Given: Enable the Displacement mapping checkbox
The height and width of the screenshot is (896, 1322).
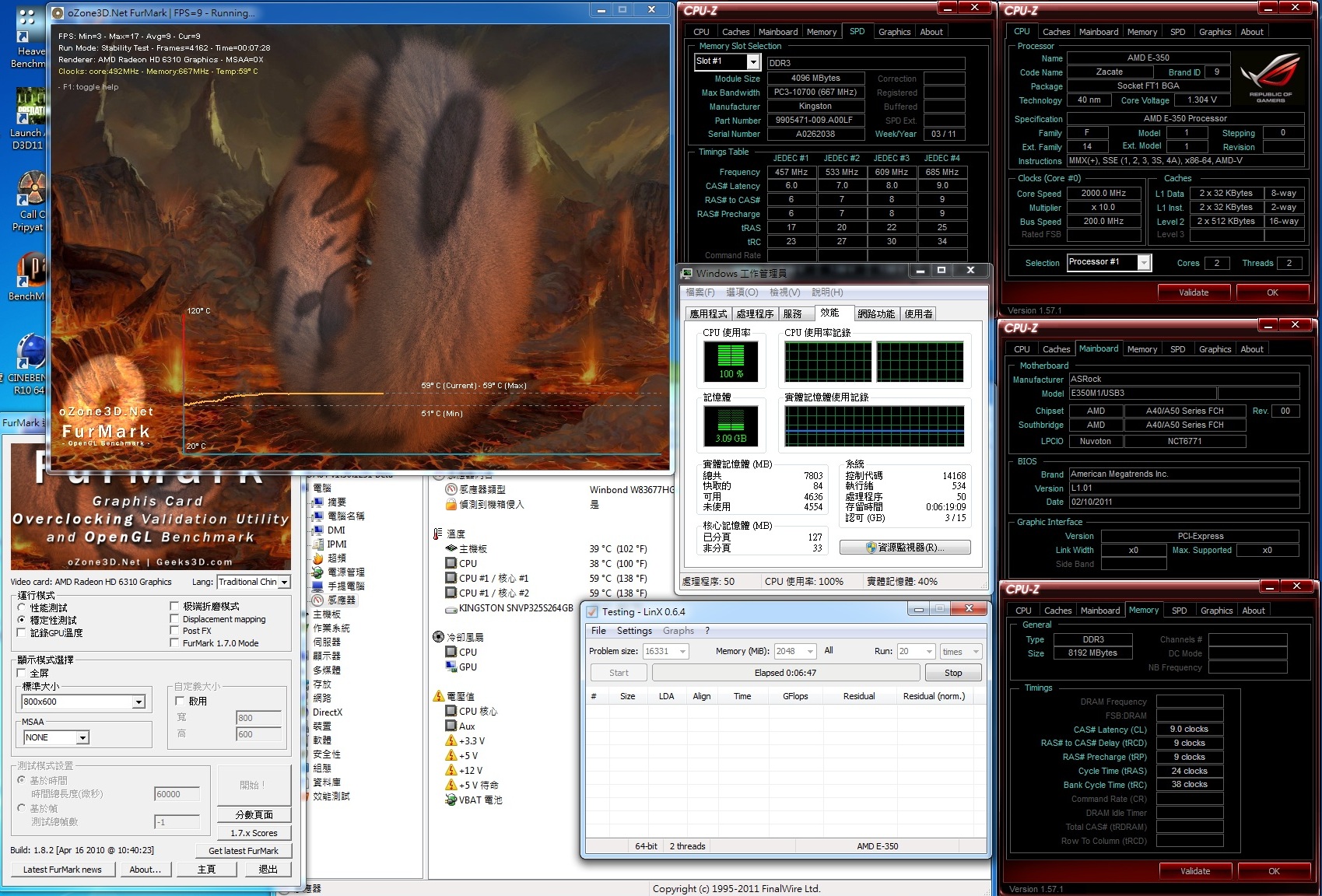Looking at the screenshot, I should pos(174,619).
